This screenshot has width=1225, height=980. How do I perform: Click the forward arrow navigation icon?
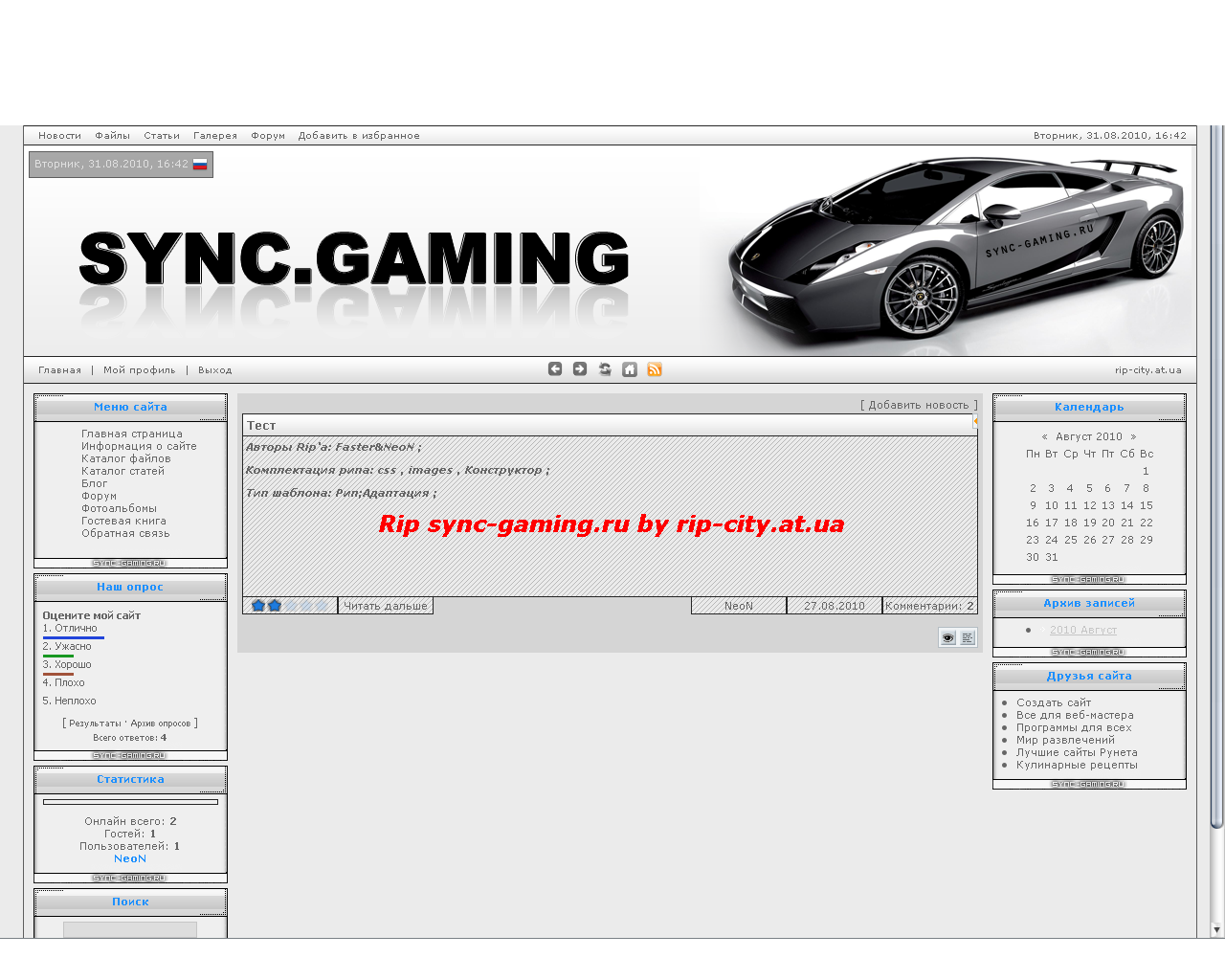(x=580, y=369)
